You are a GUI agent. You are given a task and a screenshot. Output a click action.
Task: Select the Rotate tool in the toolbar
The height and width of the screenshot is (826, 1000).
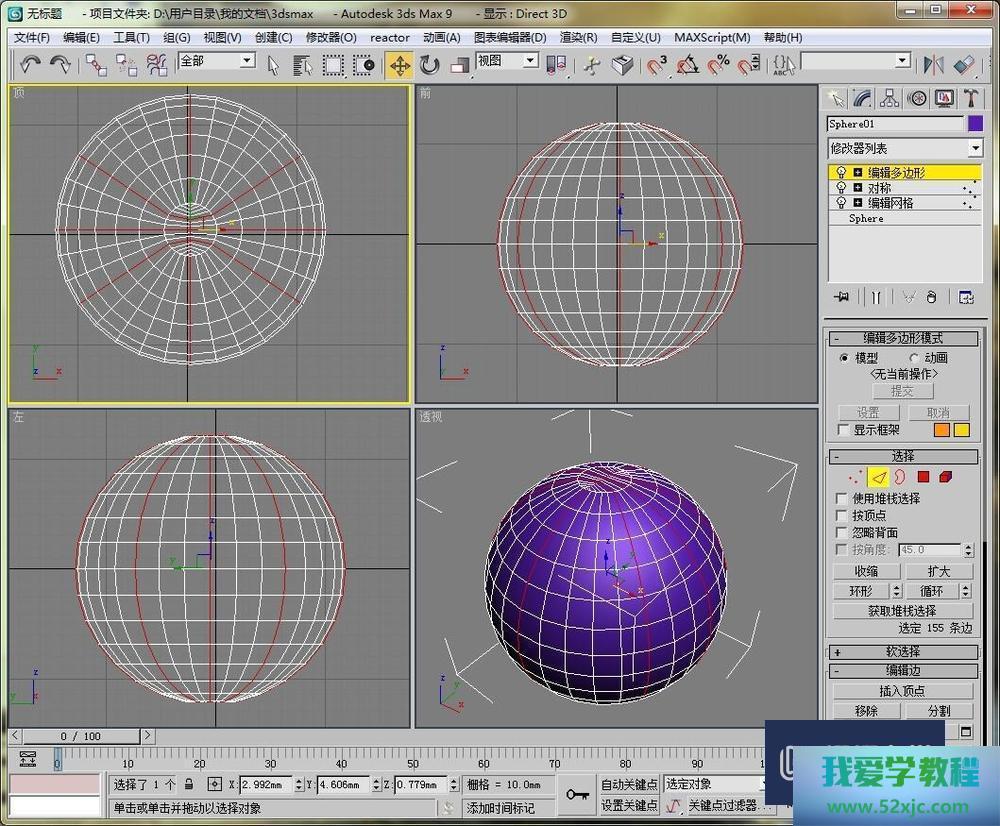coord(430,65)
